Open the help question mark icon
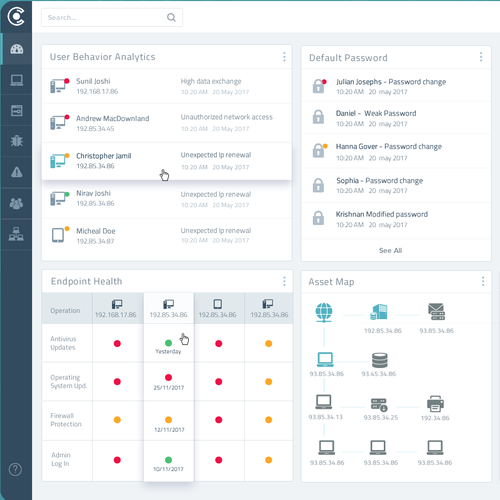This screenshot has height=500, width=500. pos(15,470)
